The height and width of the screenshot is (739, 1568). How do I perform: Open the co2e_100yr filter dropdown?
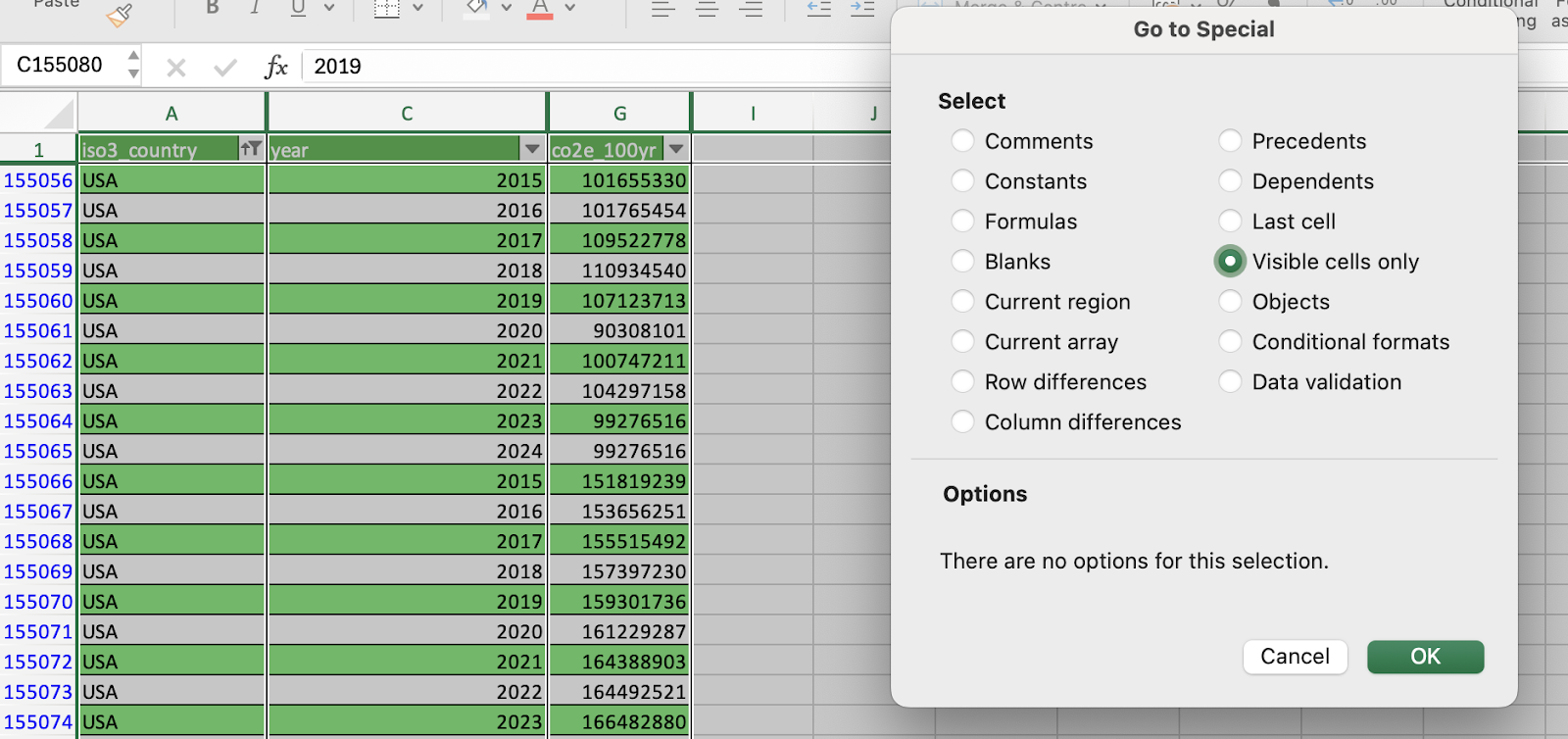(676, 149)
